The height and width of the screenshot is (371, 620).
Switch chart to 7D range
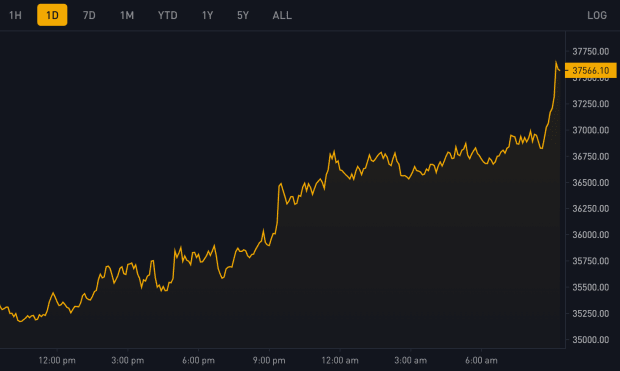click(x=89, y=15)
